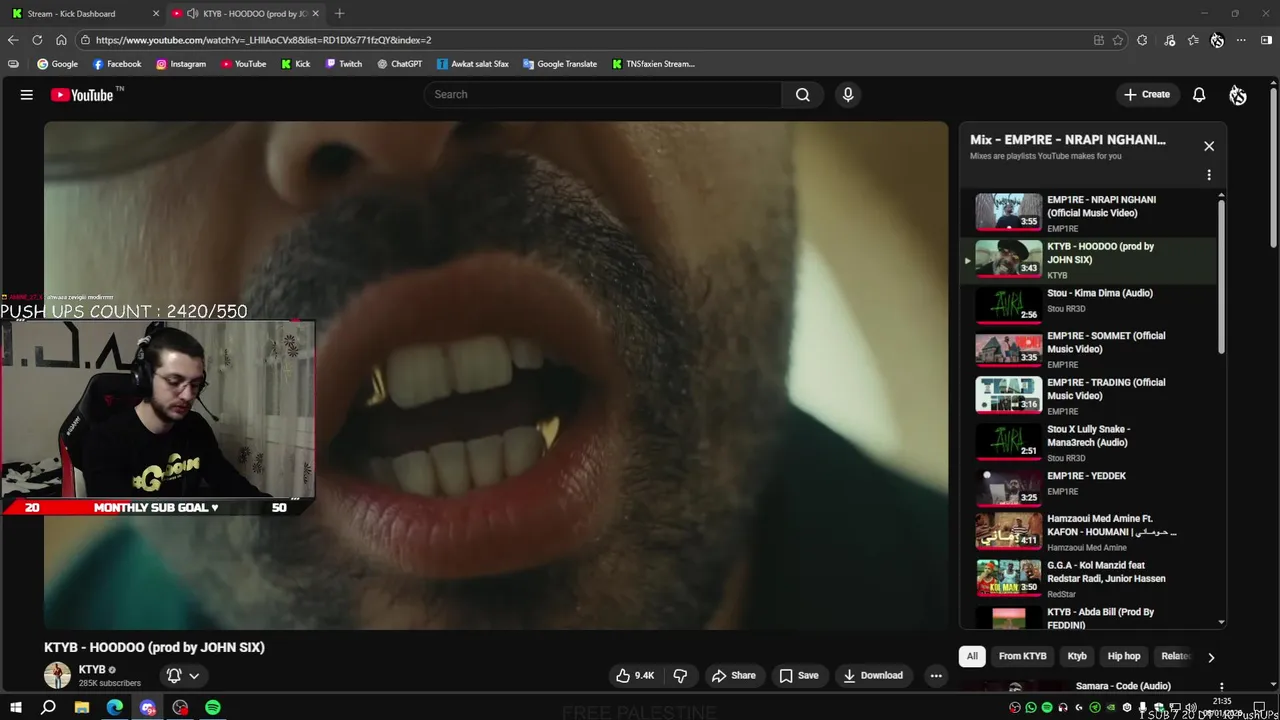Viewport: 1280px width, 720px height.
Task: Play EMP1RE - TRADING from playlist
Action: (1090, 396)
